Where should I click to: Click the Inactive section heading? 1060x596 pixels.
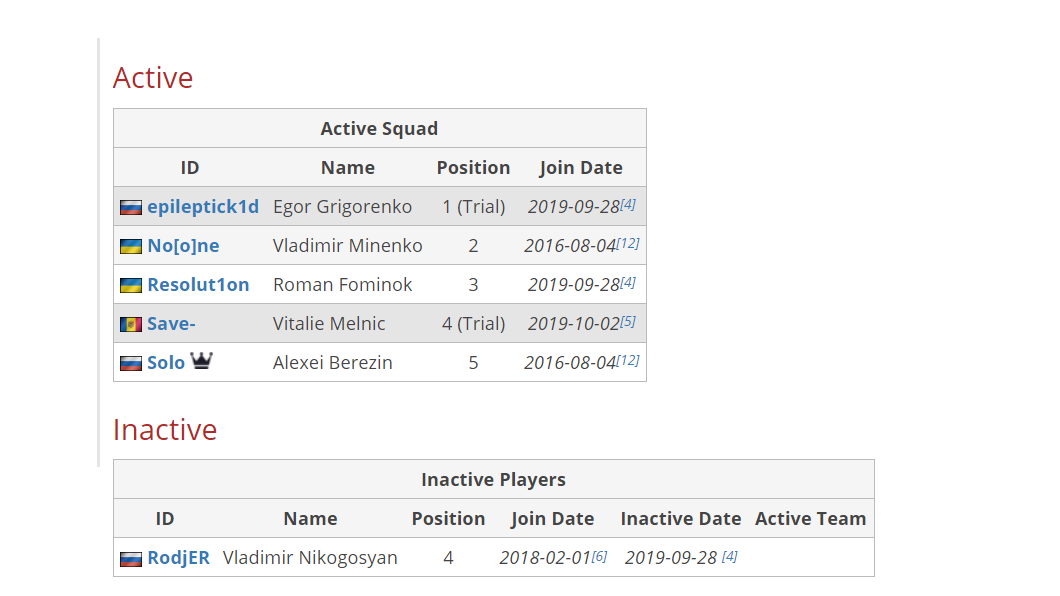[x=165, y=430]
